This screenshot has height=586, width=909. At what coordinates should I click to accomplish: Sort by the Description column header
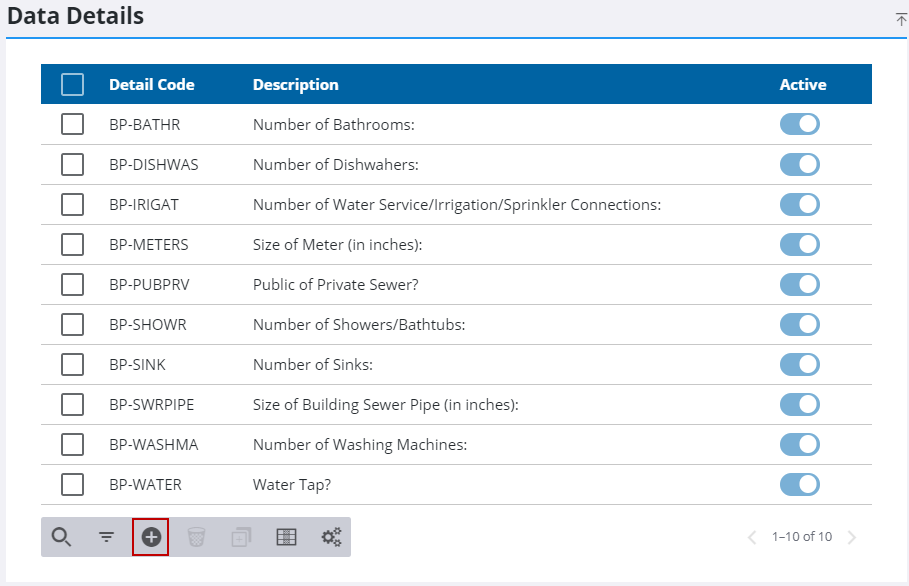[x=295, y=85]
